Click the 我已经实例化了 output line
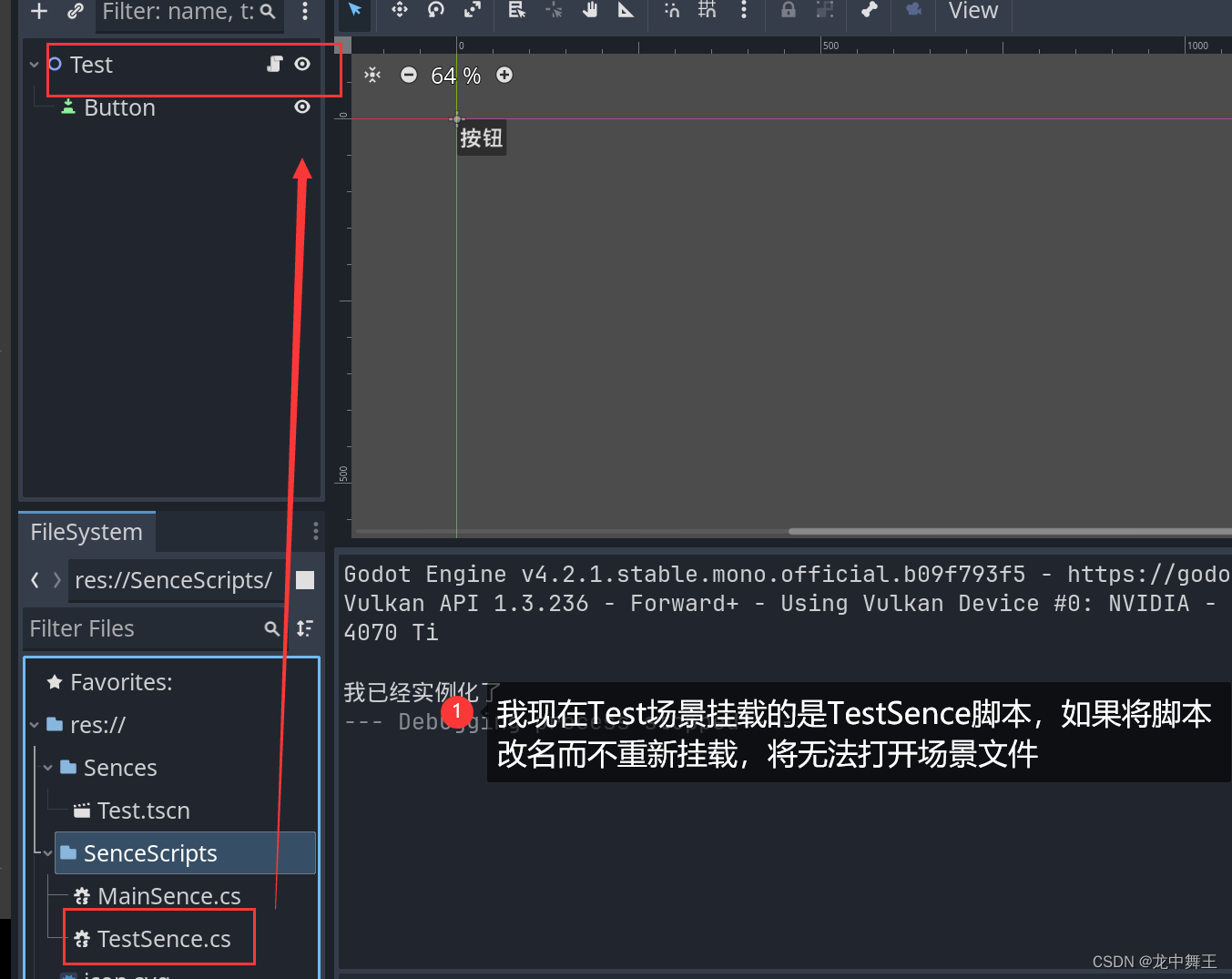 point(422,692)
